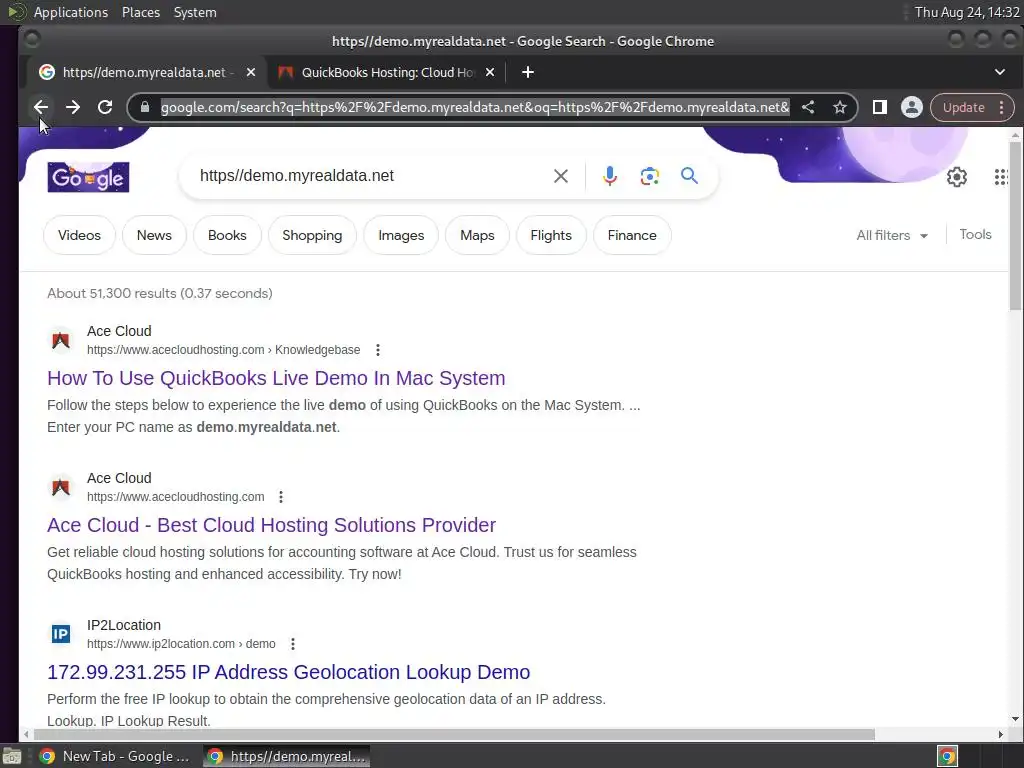Share this page using the share icon
The height and width of the screenshot is (768, 1024).
click(x=808, y=107)
